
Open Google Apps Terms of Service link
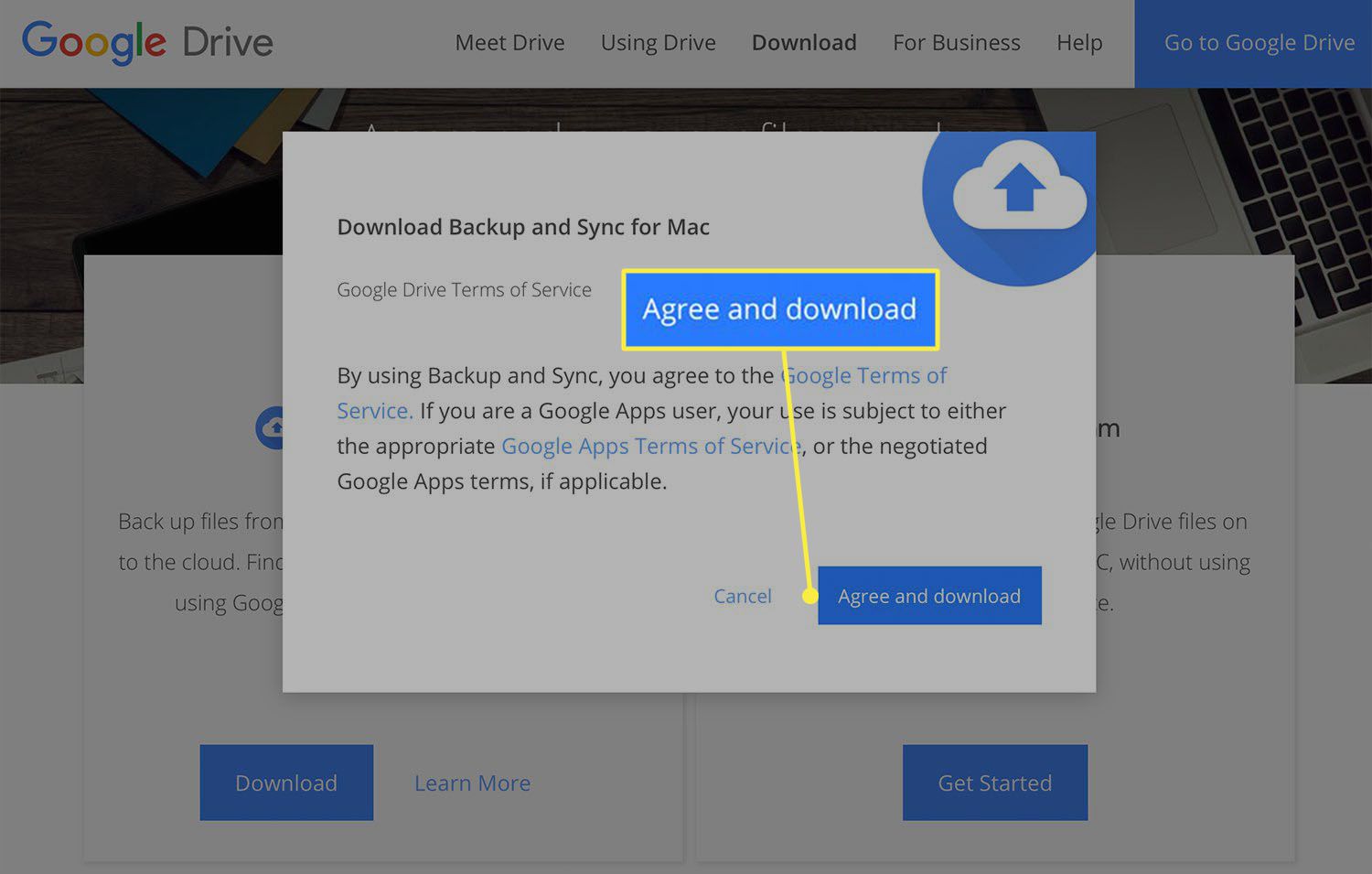[651, 446]
